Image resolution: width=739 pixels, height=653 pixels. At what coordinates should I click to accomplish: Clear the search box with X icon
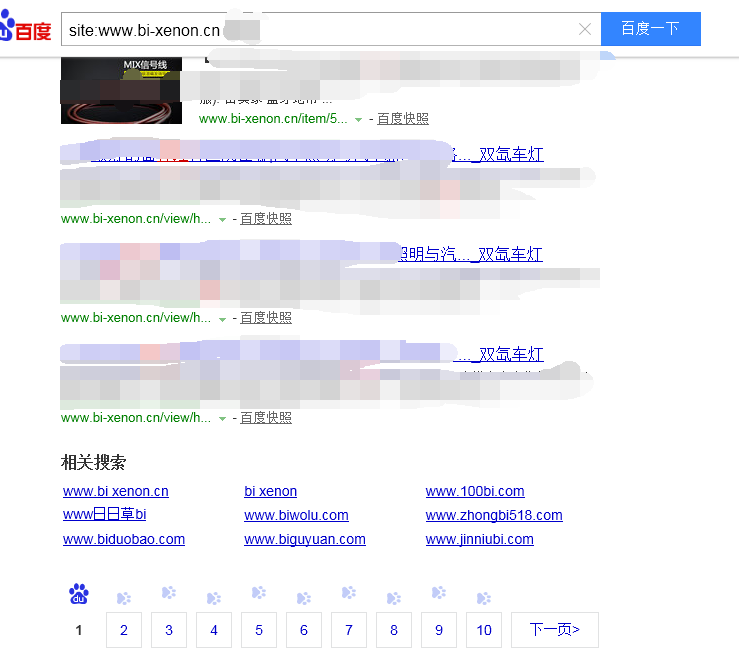pyautogui.click(x=585, y=29)
